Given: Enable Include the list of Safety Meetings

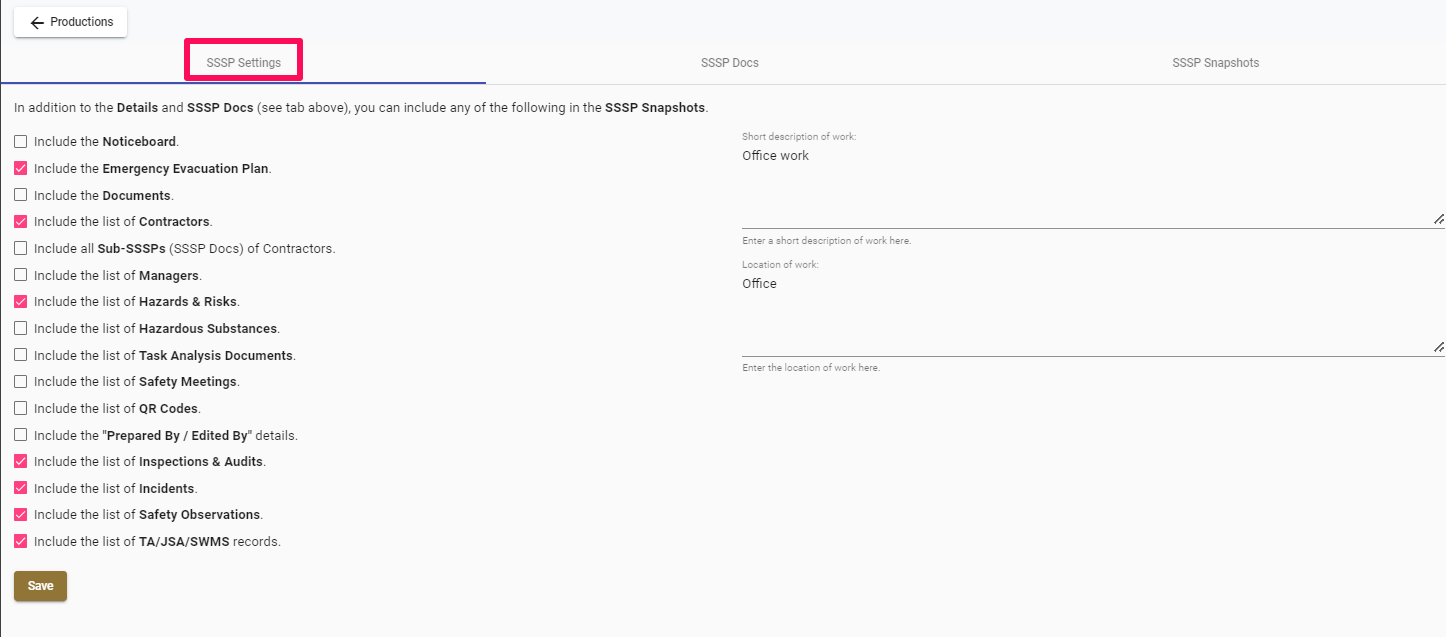Looking at the screenshot, I should click(x=20, y=381).
